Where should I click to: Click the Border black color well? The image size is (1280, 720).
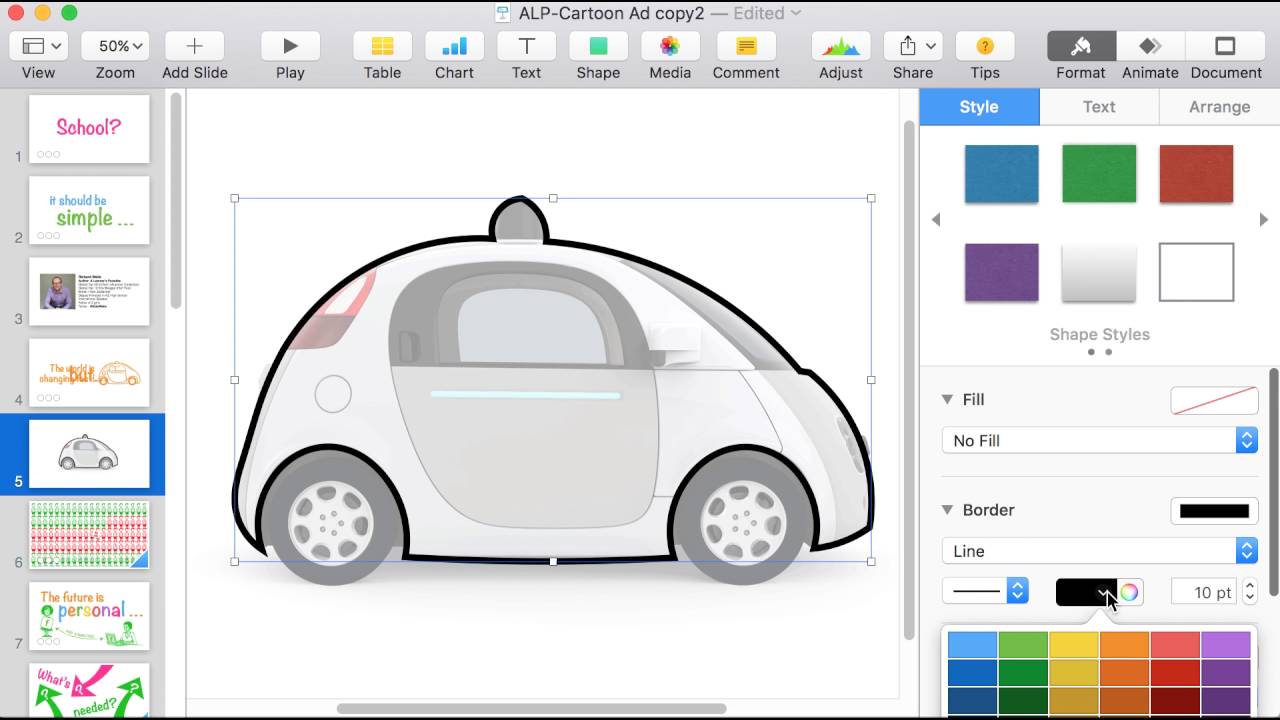(x=1214, y=511)
